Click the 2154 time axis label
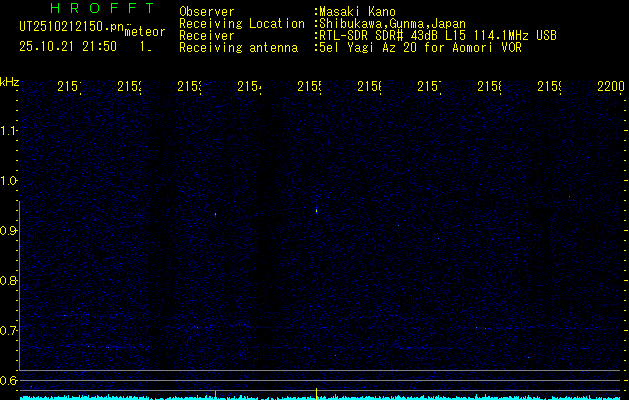629x400 pixels. coord(249,86)
